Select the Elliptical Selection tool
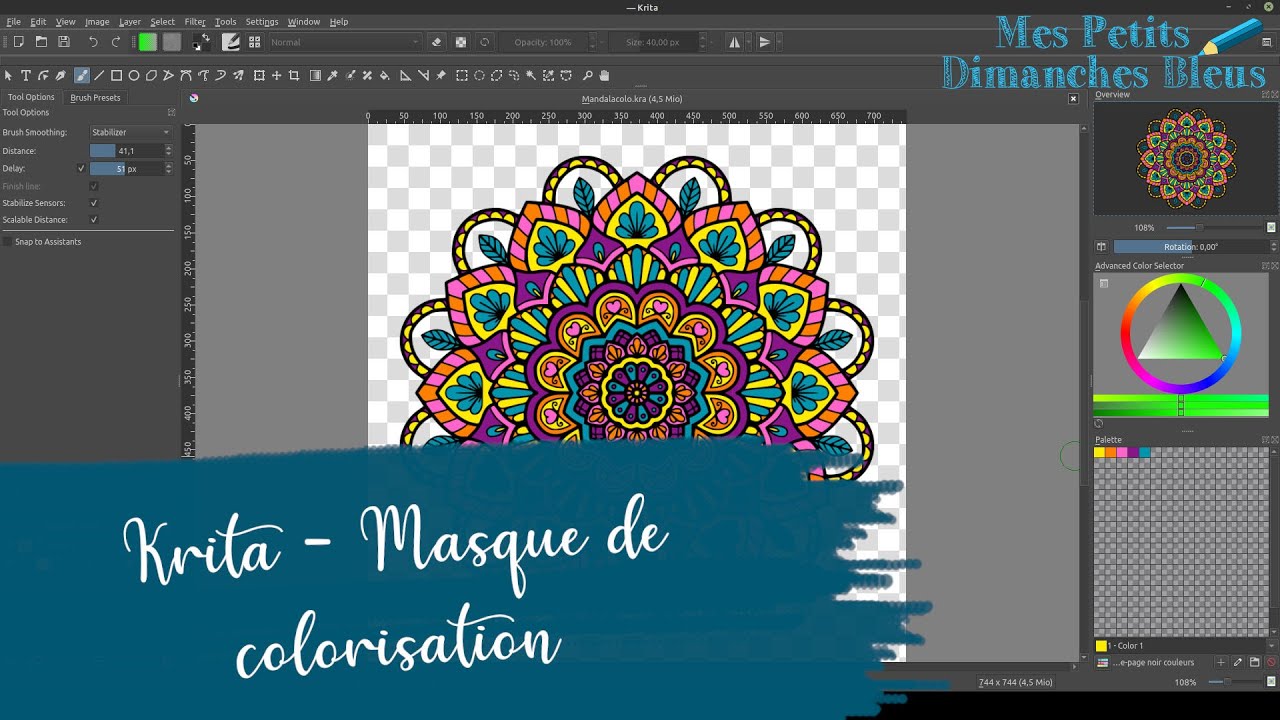This screenshot has height=720, width=1280. click(479, 75)
